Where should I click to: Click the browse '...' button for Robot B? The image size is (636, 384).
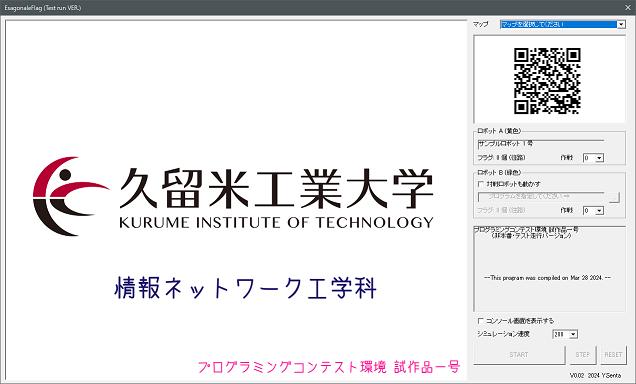pos(614,197)
